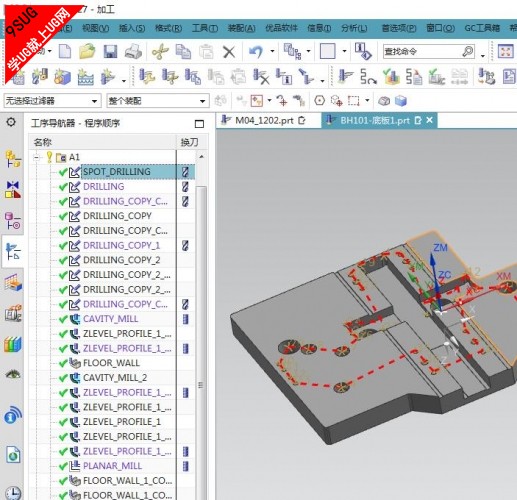Select the DRILLING operation row

pyautogui.click(x=104, y=186)
